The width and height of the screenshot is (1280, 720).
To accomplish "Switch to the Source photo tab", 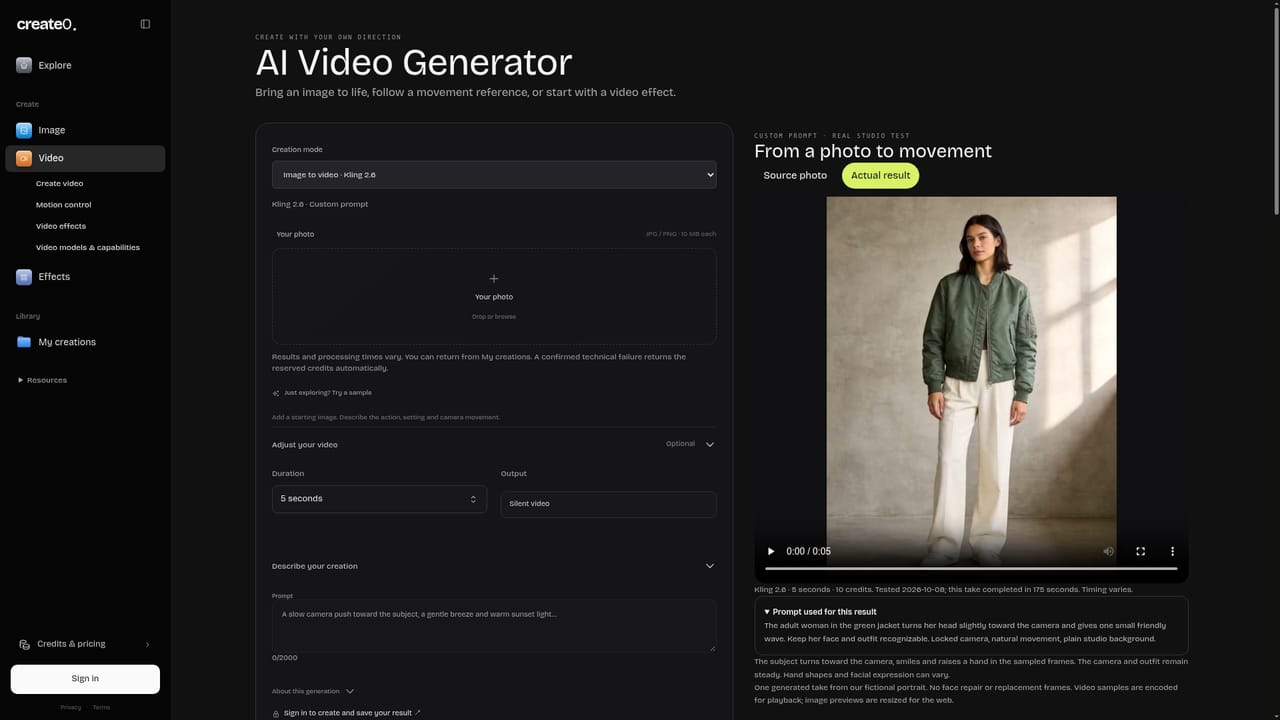I will [795, 175].
